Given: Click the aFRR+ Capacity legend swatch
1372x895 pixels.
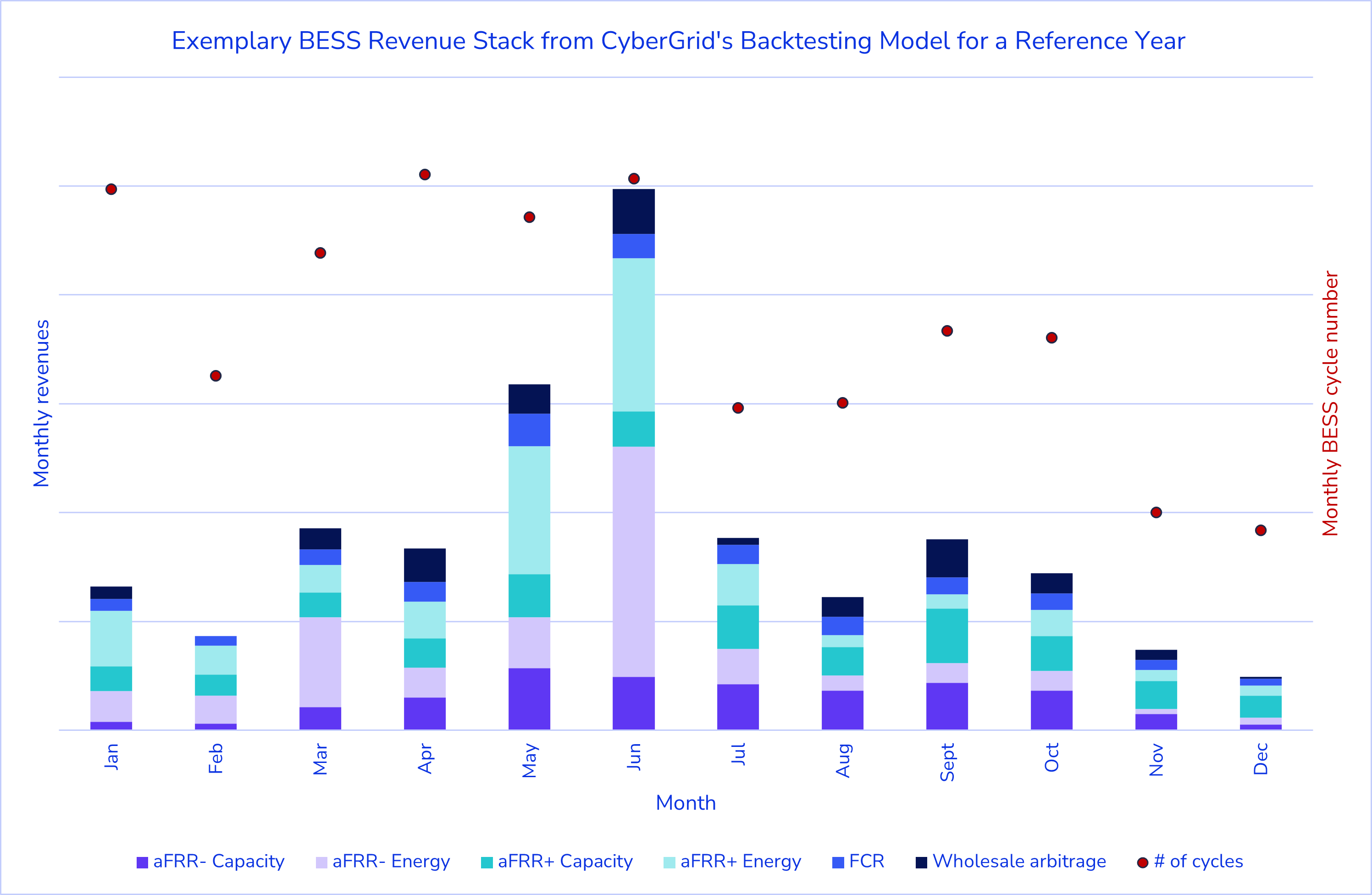Looking at the screenshot, I should 487,862.
